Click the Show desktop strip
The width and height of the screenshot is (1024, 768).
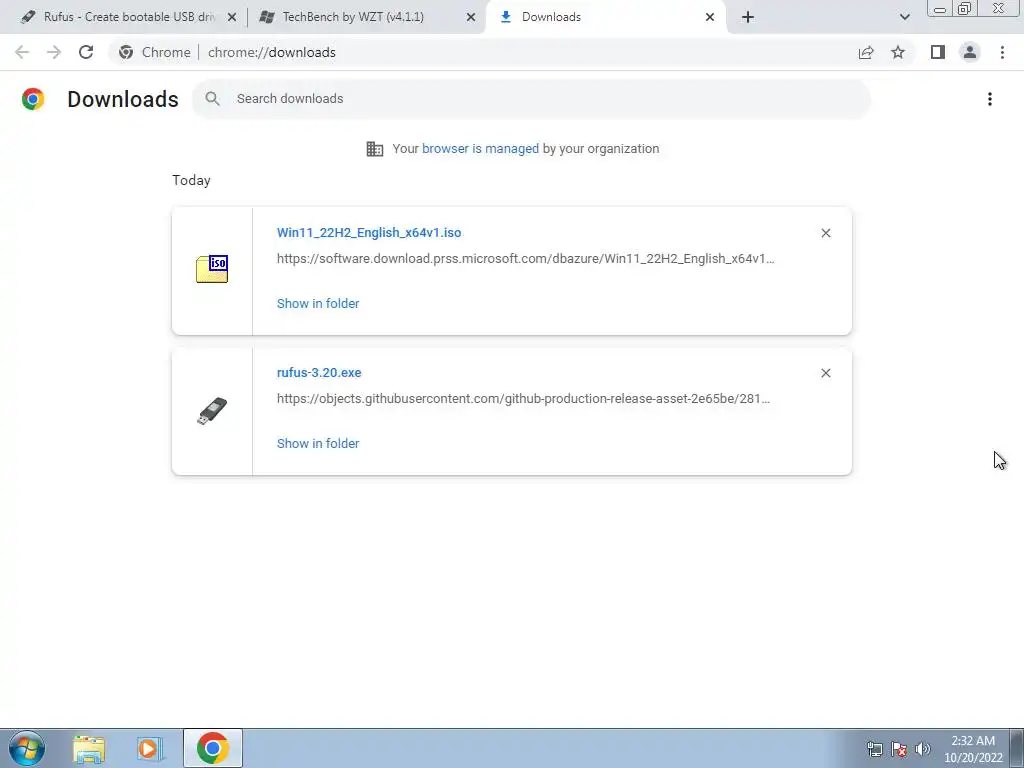pos(1016,748)
